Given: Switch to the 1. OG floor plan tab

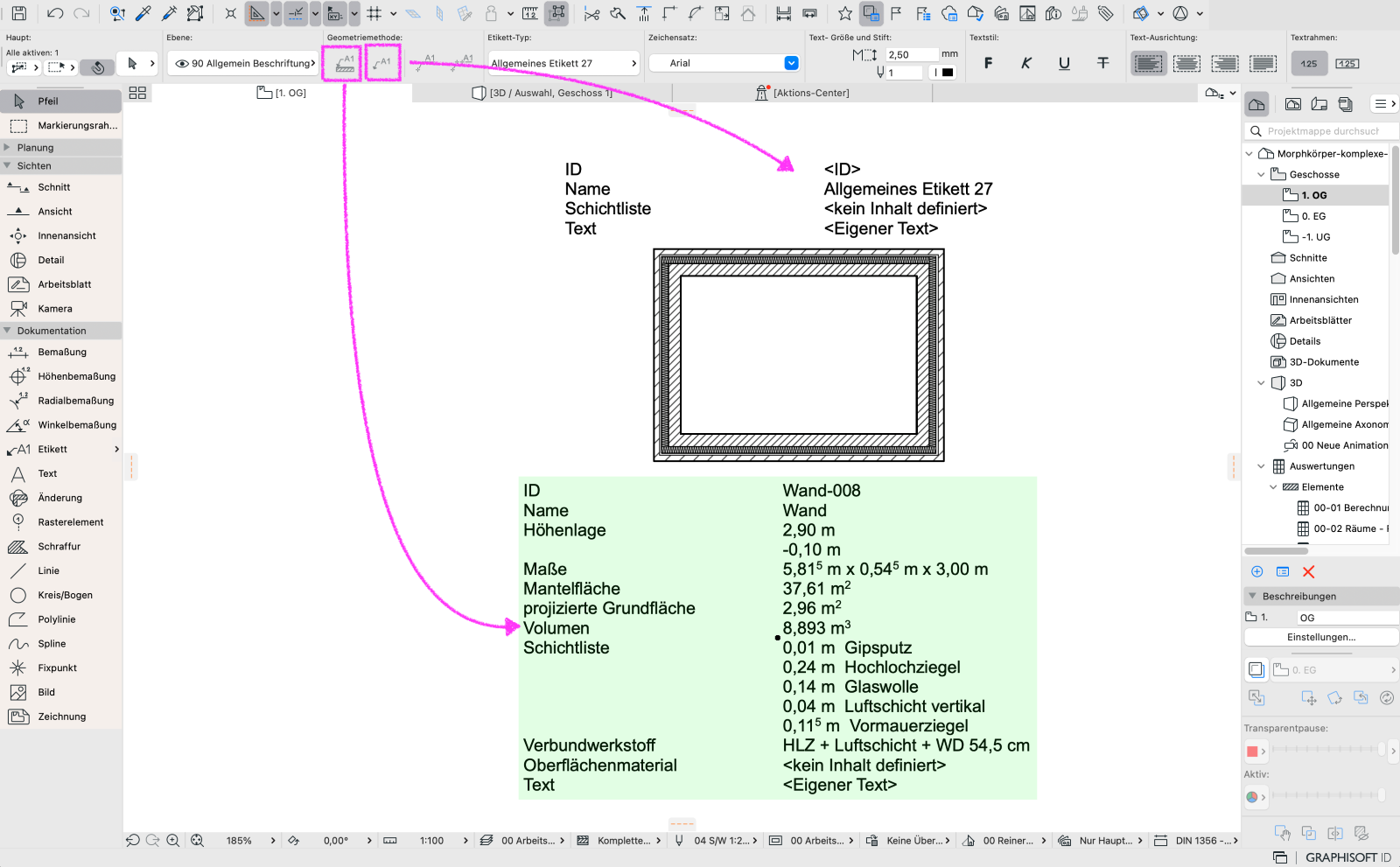Looking at the screenshot, I should click(x=282, y=93).
